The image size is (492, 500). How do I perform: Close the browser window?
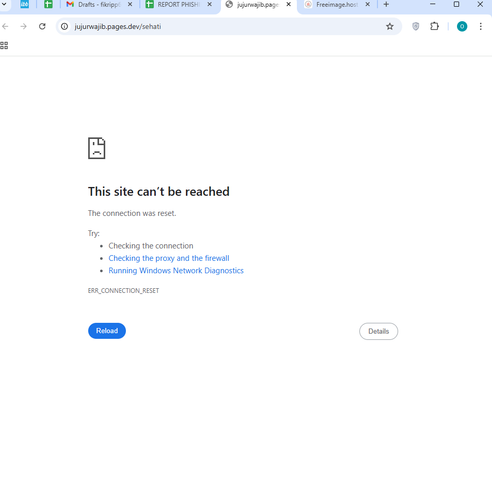tap(480, 4)
